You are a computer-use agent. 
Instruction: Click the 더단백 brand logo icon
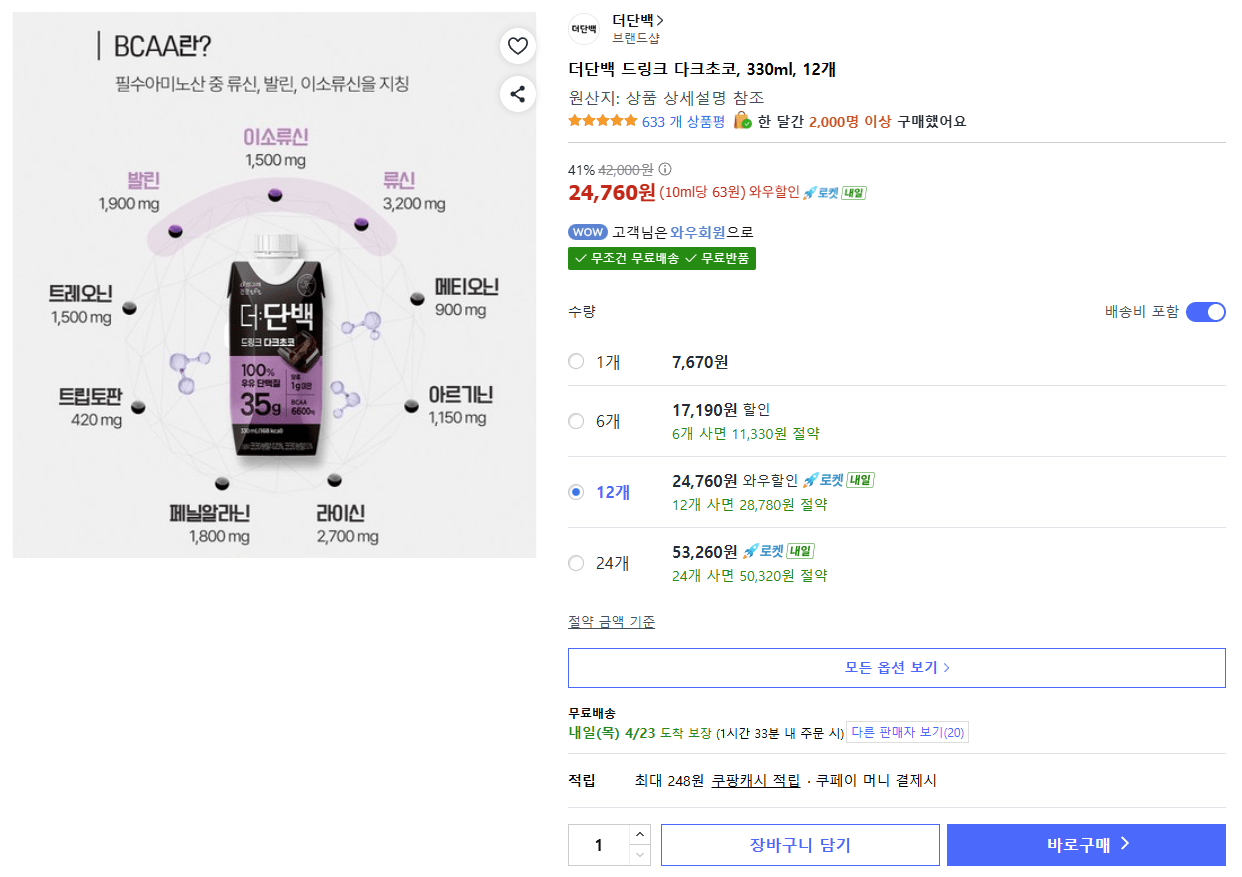pyautogui.click(x=583, y=27)
